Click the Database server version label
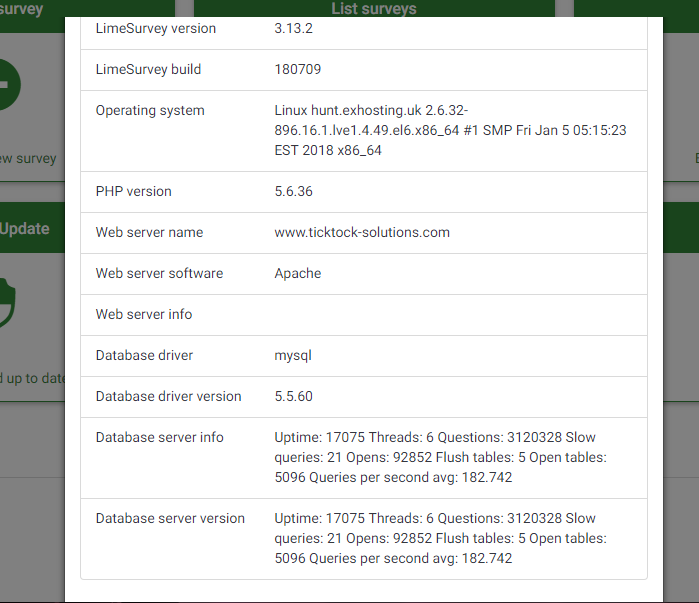 170,519
